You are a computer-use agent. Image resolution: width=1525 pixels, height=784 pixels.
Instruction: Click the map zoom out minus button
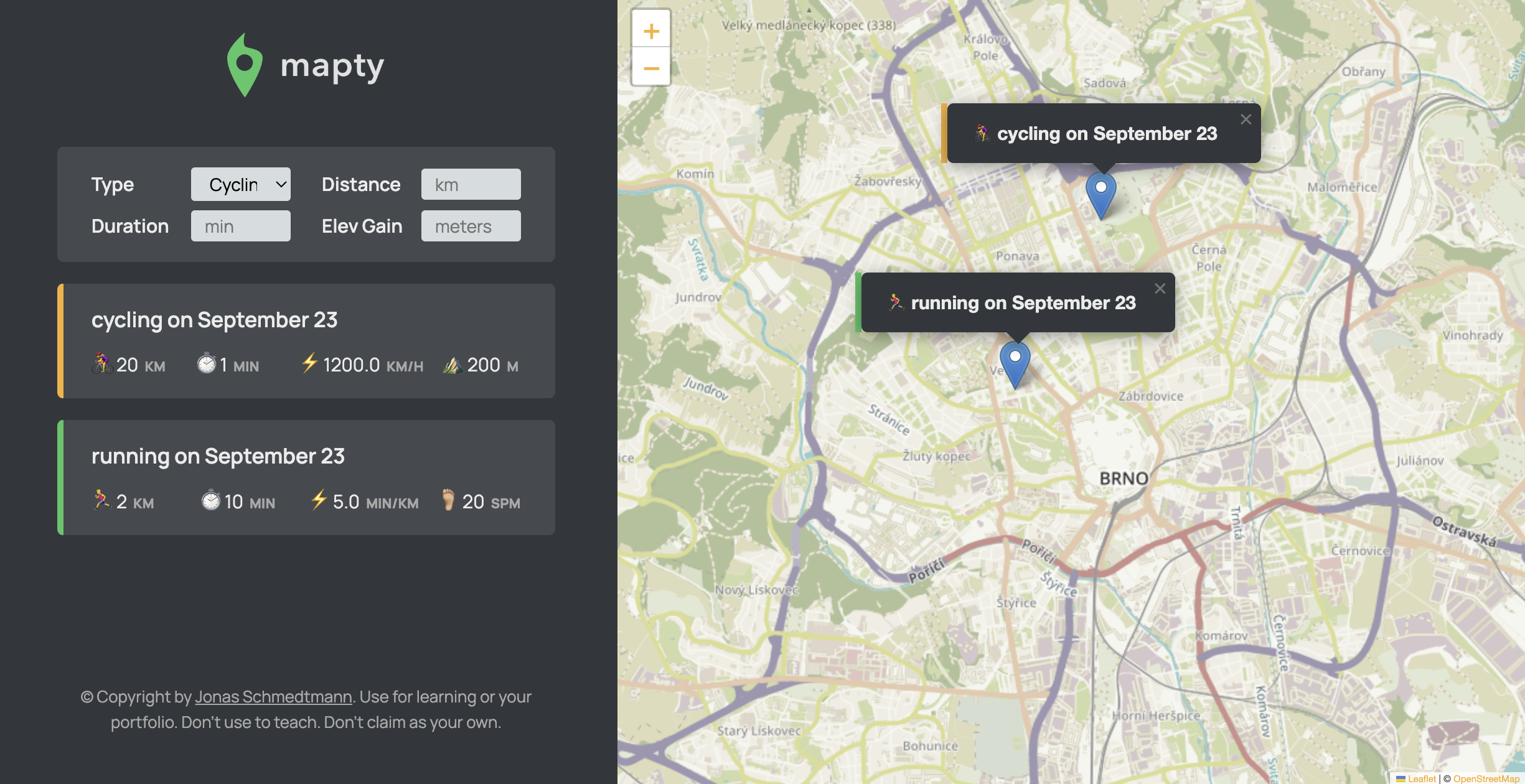pyautogui.click(x=651, y=68)
